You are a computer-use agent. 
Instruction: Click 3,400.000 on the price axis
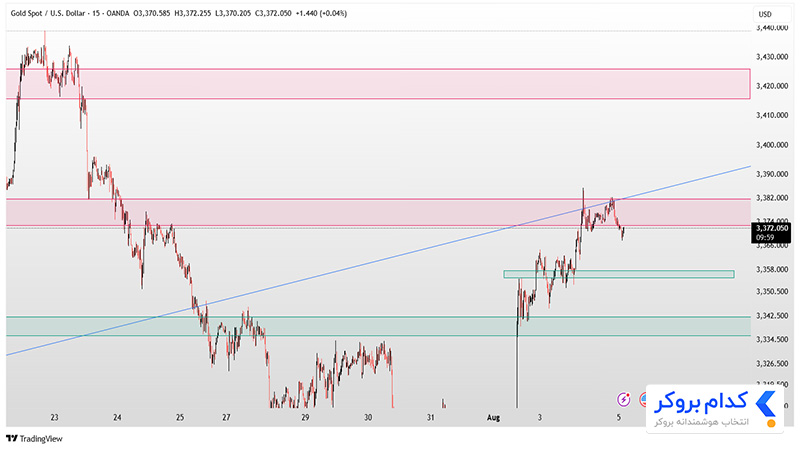tap(772, 145)
